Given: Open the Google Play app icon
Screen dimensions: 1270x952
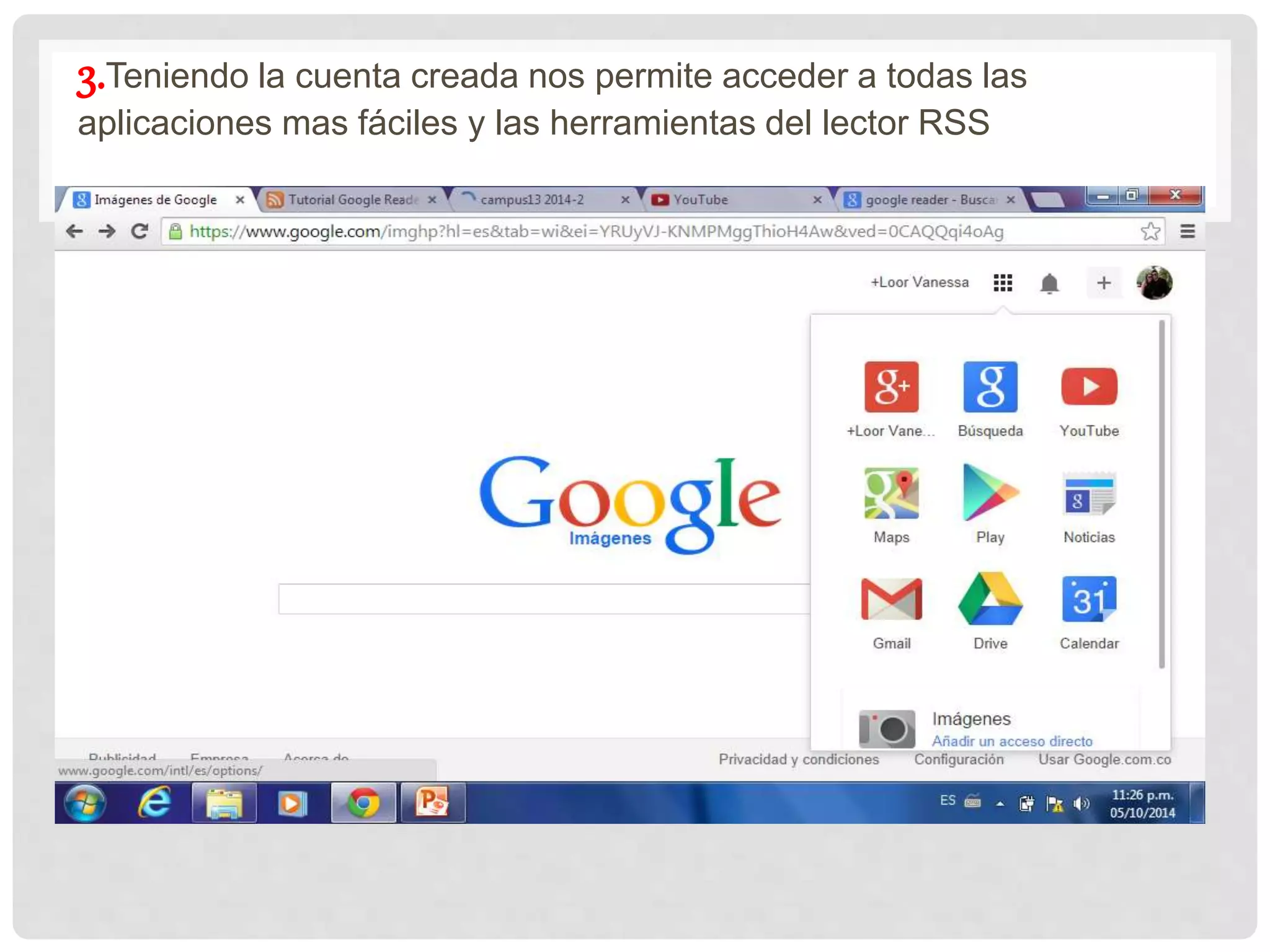Looking at the screenshot, I should (x=990, y=493).
